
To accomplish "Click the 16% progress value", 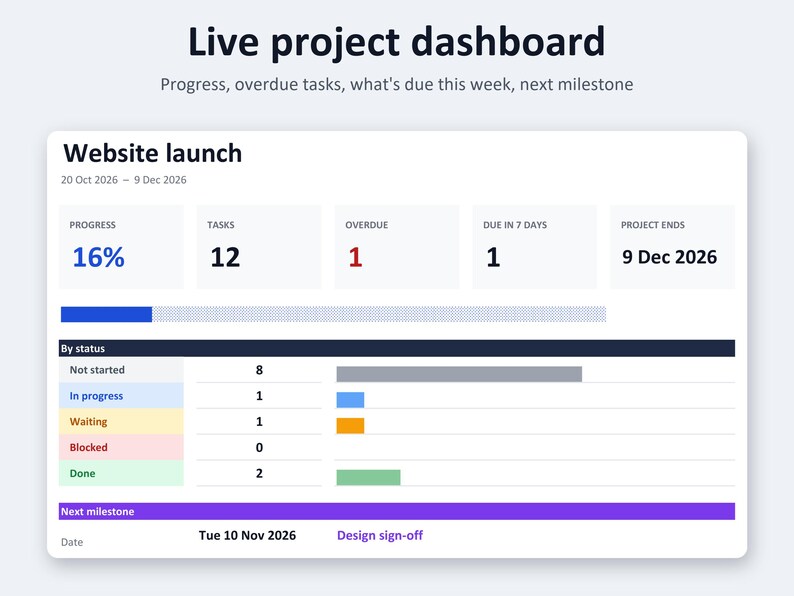I will [x=98, y=257].
